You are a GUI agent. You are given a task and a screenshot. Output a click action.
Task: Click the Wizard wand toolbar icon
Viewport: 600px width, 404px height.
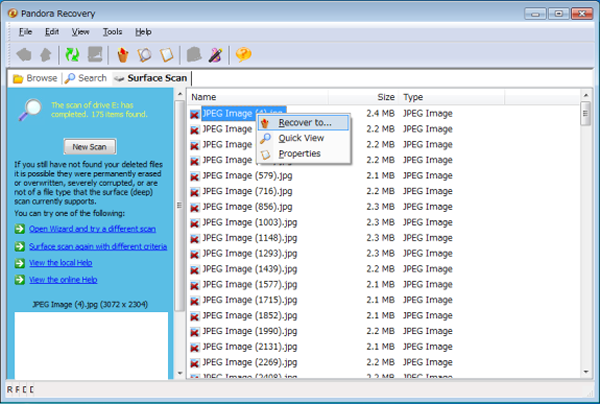215,55
